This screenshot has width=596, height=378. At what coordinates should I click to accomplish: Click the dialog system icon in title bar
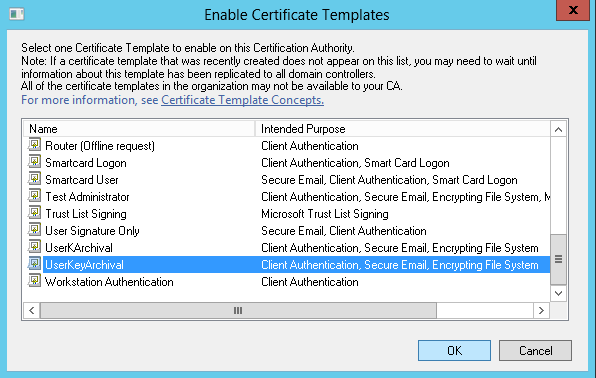tap(17, 14)
